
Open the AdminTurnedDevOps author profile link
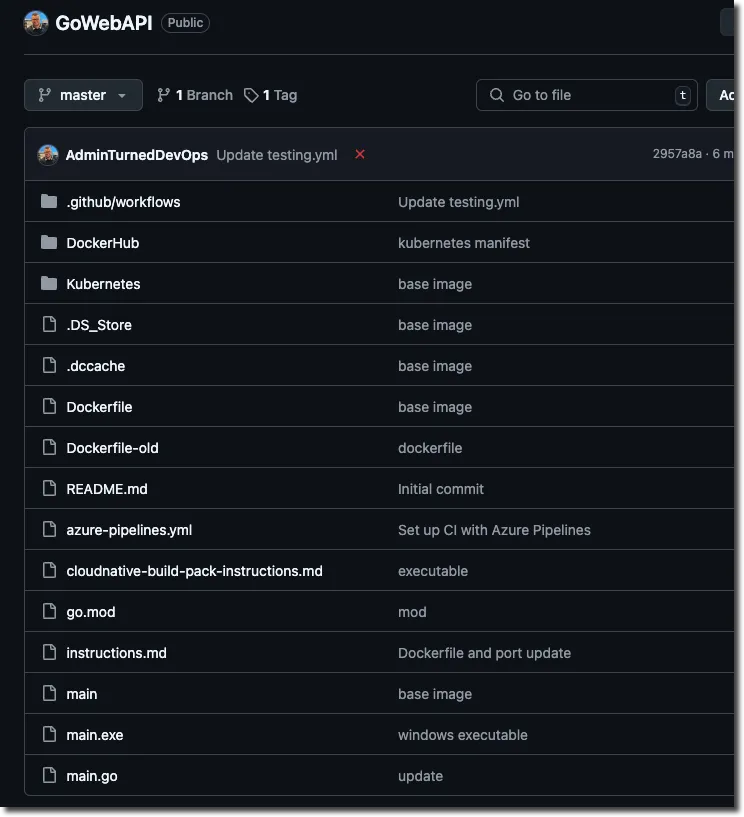click(x=137, y=155)
